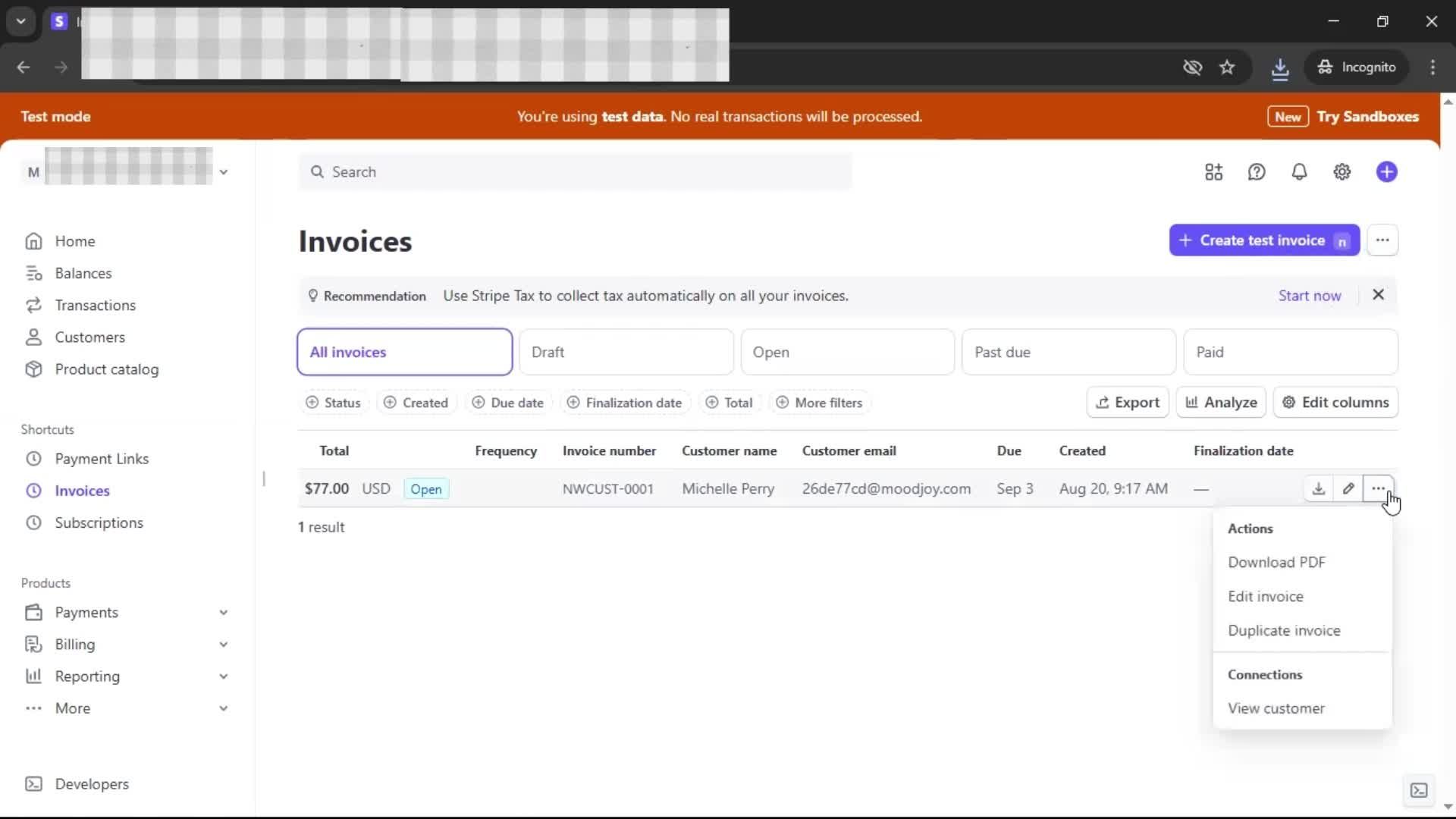Open the terminal shell icon at bottom right
This screenshot has width=1456, height=819.
click(1418, 790)
